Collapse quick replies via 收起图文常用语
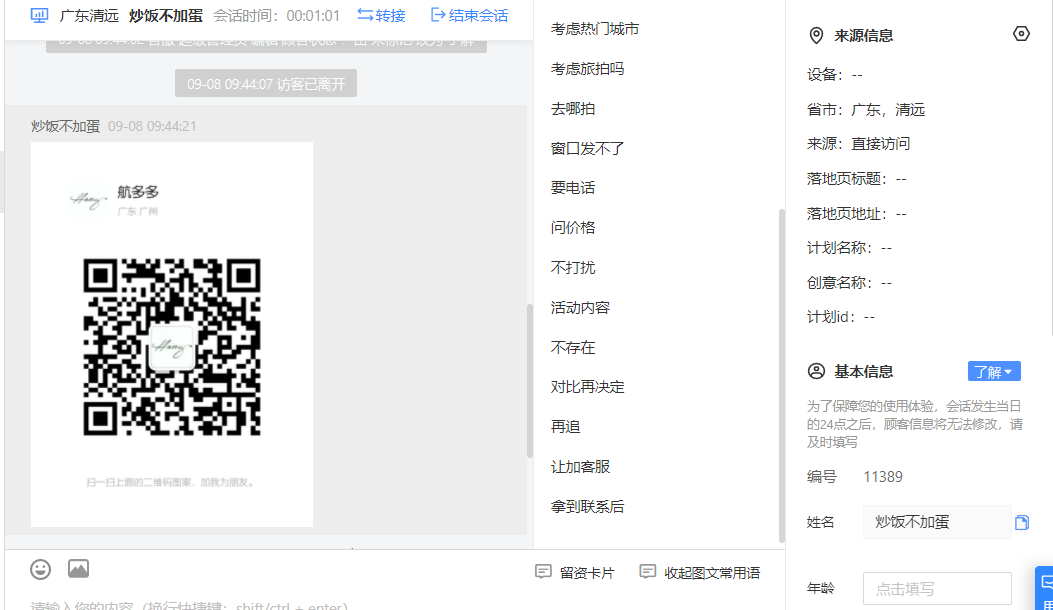Viewport: 1053px width, 610px height. (x=700, y=572)
